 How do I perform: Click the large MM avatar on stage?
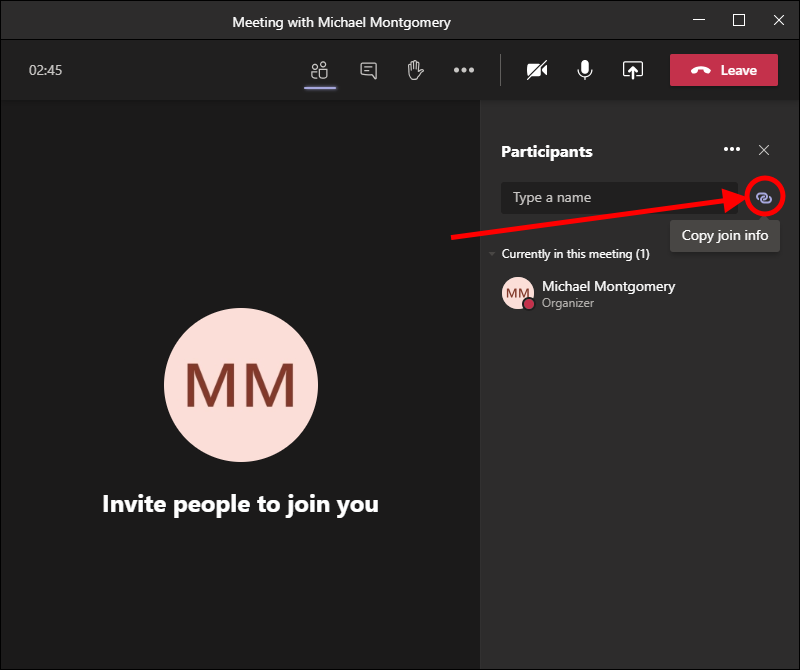[241, 385]
